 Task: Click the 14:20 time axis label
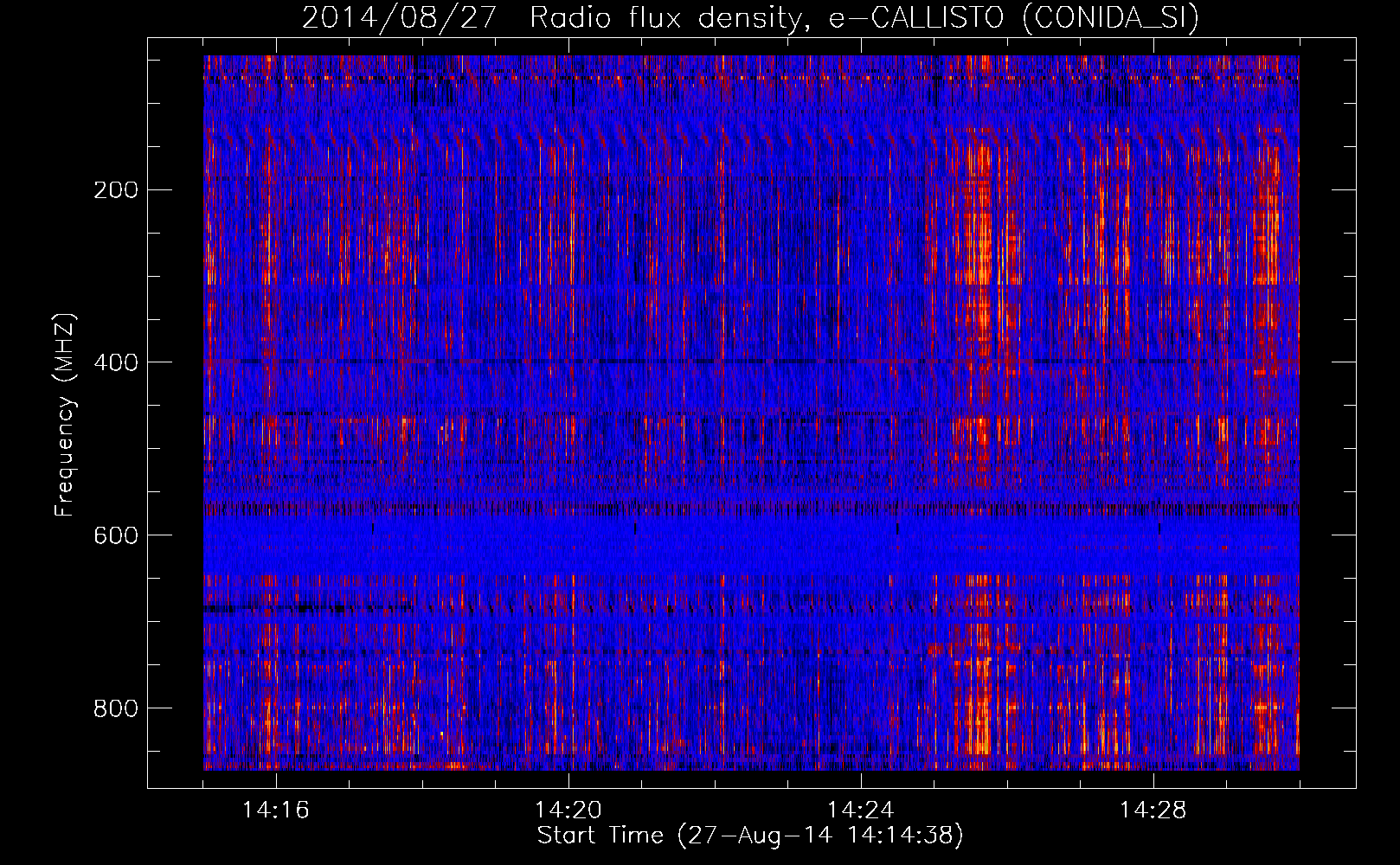coord(568,811)
